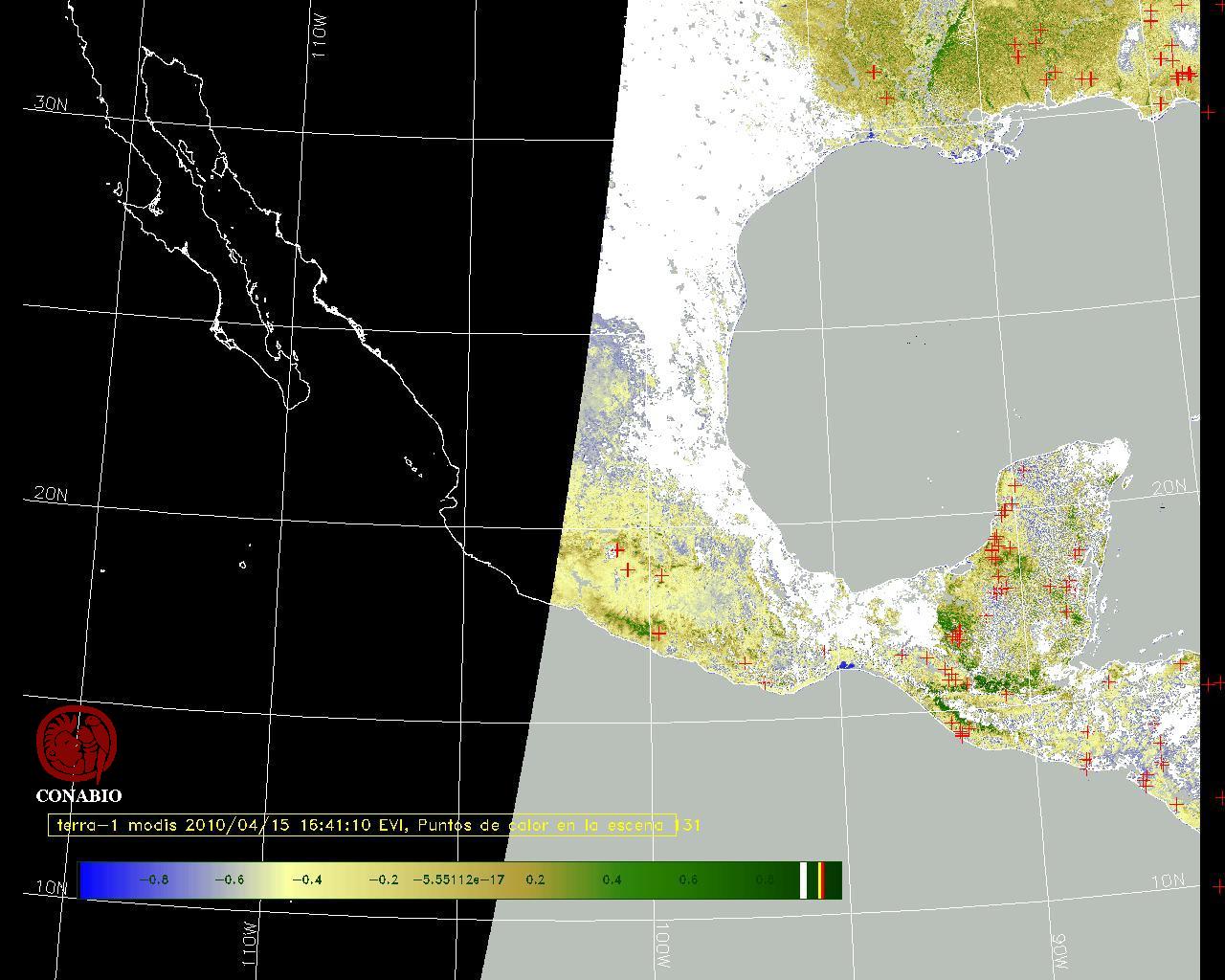Click the 10N label on the right side
The width and height of the screenshot is (1225, 980).
point(1168,880)
